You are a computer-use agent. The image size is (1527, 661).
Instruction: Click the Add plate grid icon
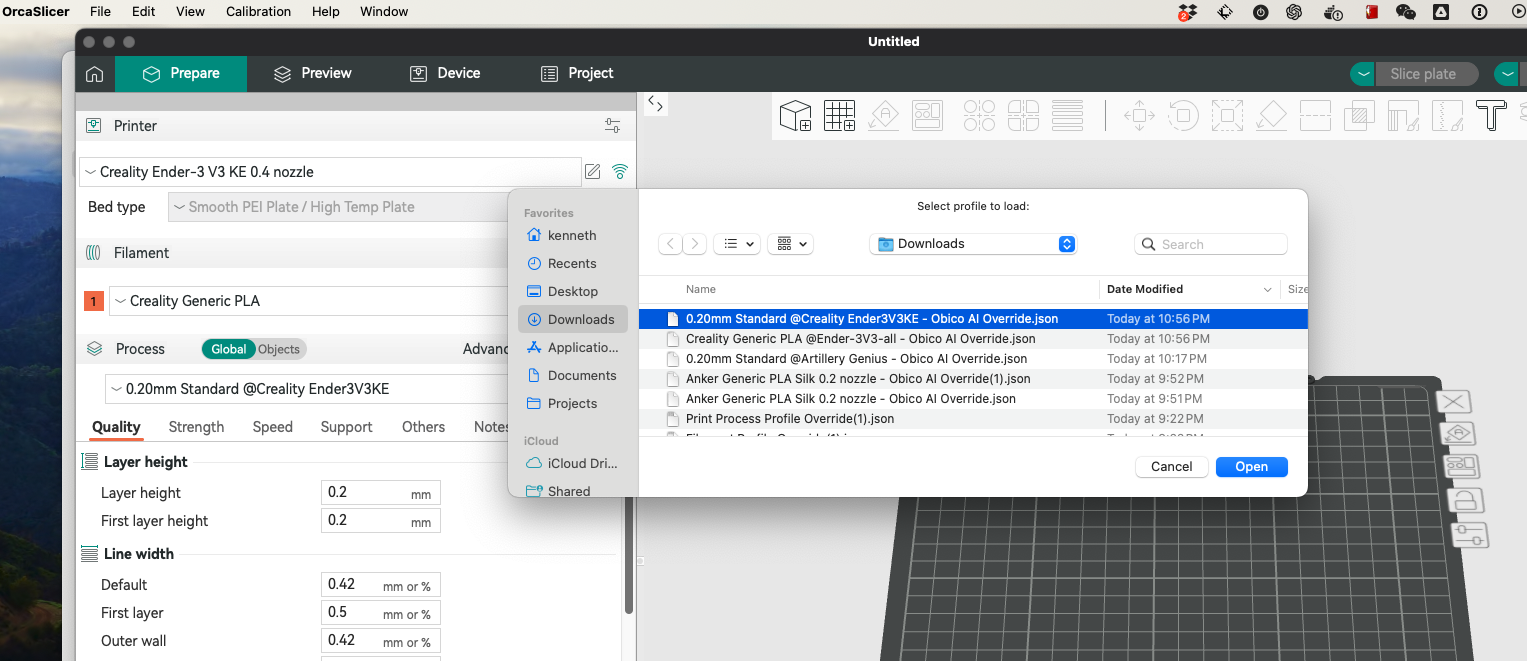(840, 116)
